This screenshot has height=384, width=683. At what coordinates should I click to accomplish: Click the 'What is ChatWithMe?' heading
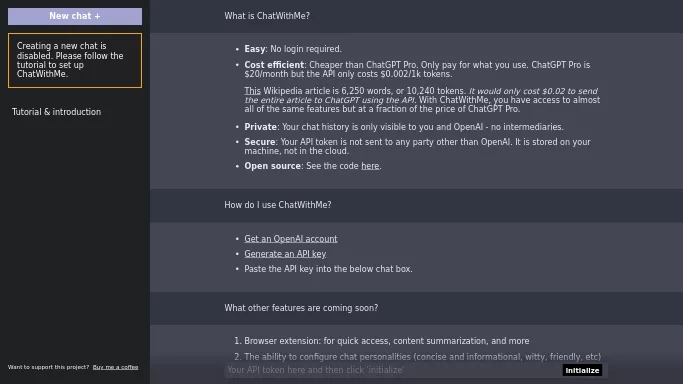267,16
